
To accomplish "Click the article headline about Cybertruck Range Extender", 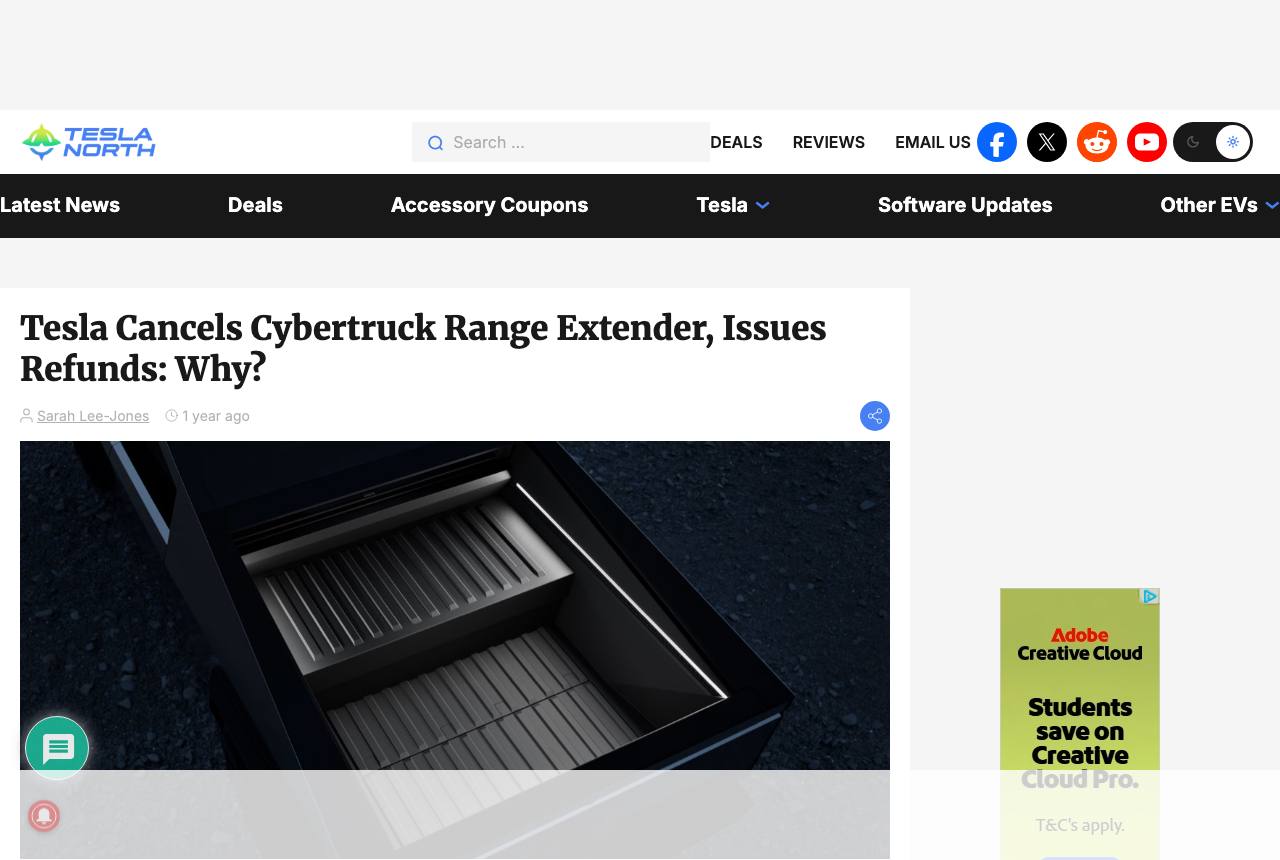I will click(x=423, y=348).
